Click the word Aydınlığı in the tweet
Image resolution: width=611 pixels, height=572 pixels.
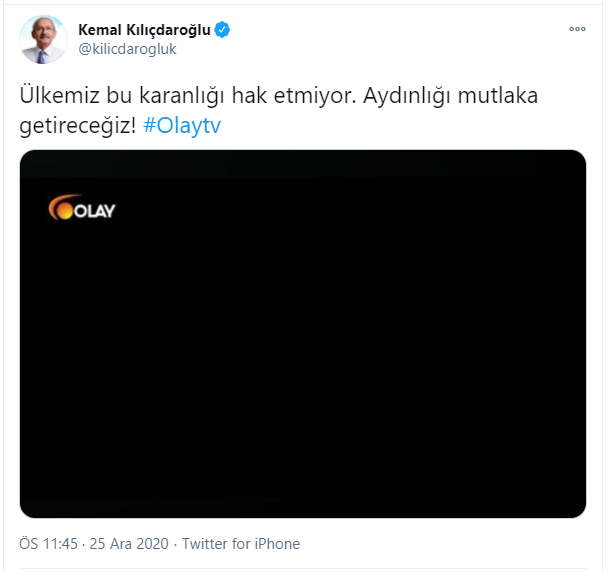407,95
